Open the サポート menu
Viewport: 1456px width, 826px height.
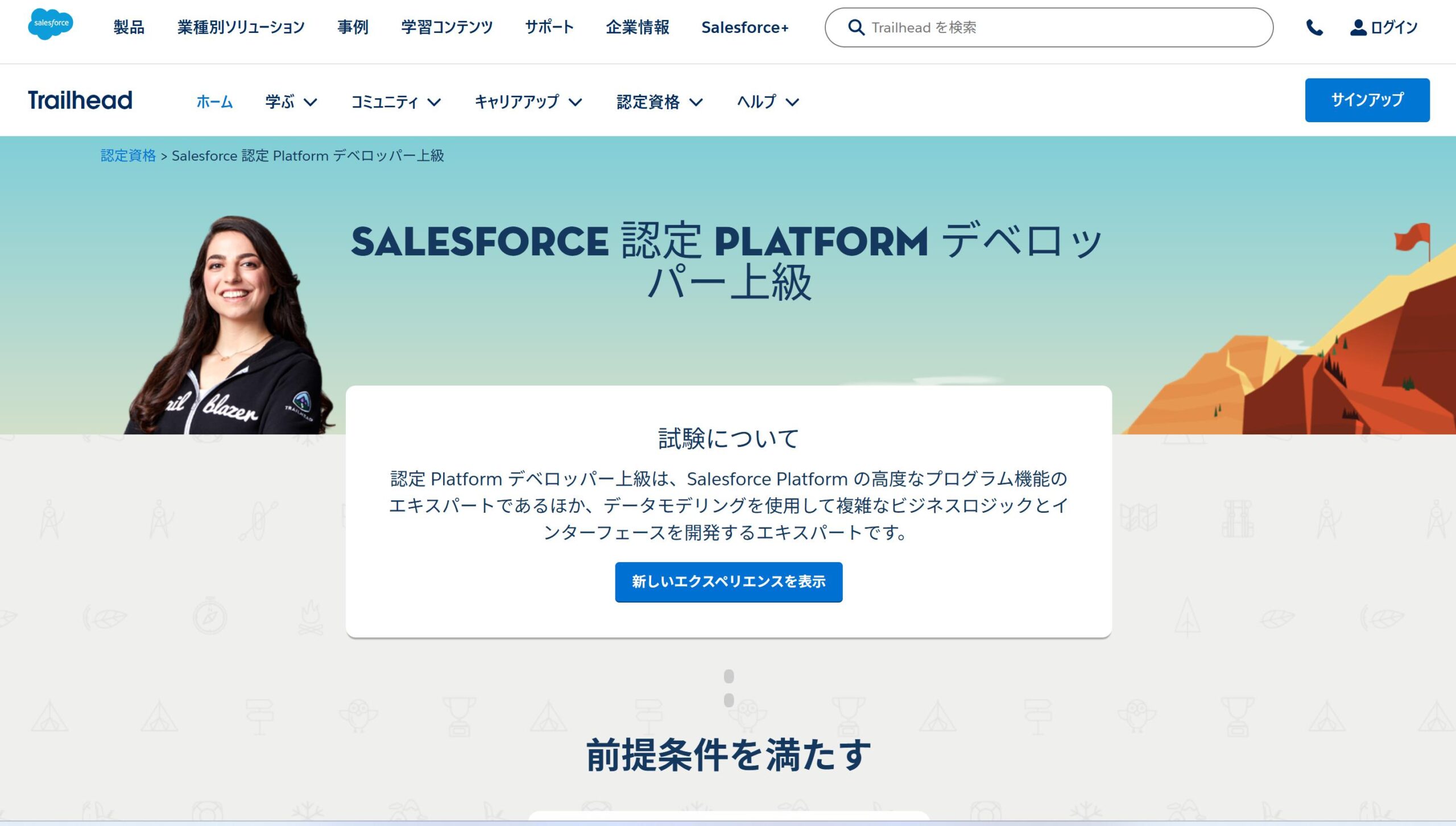pyautogui.click(x=549, y=27)
